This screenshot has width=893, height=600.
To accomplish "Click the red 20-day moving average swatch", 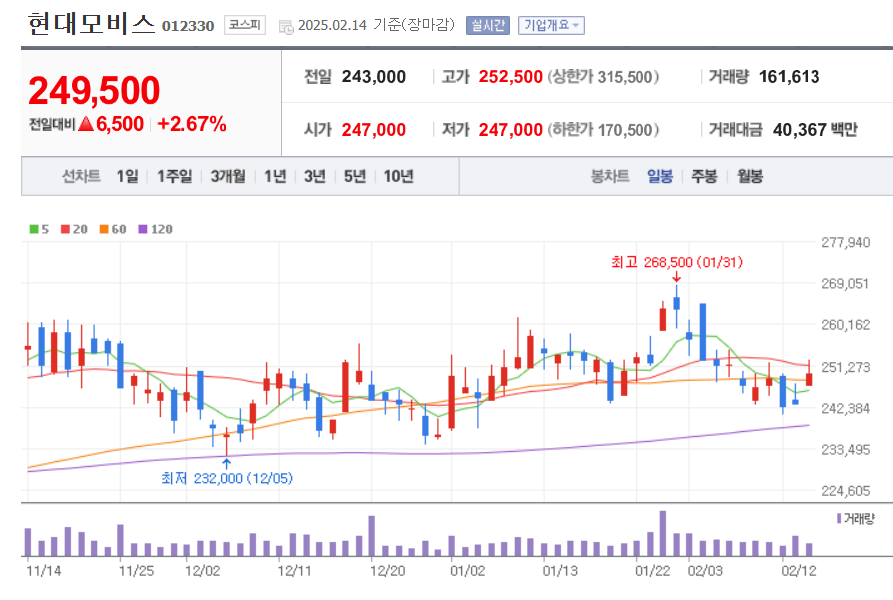I will click(x=65, y=229).
